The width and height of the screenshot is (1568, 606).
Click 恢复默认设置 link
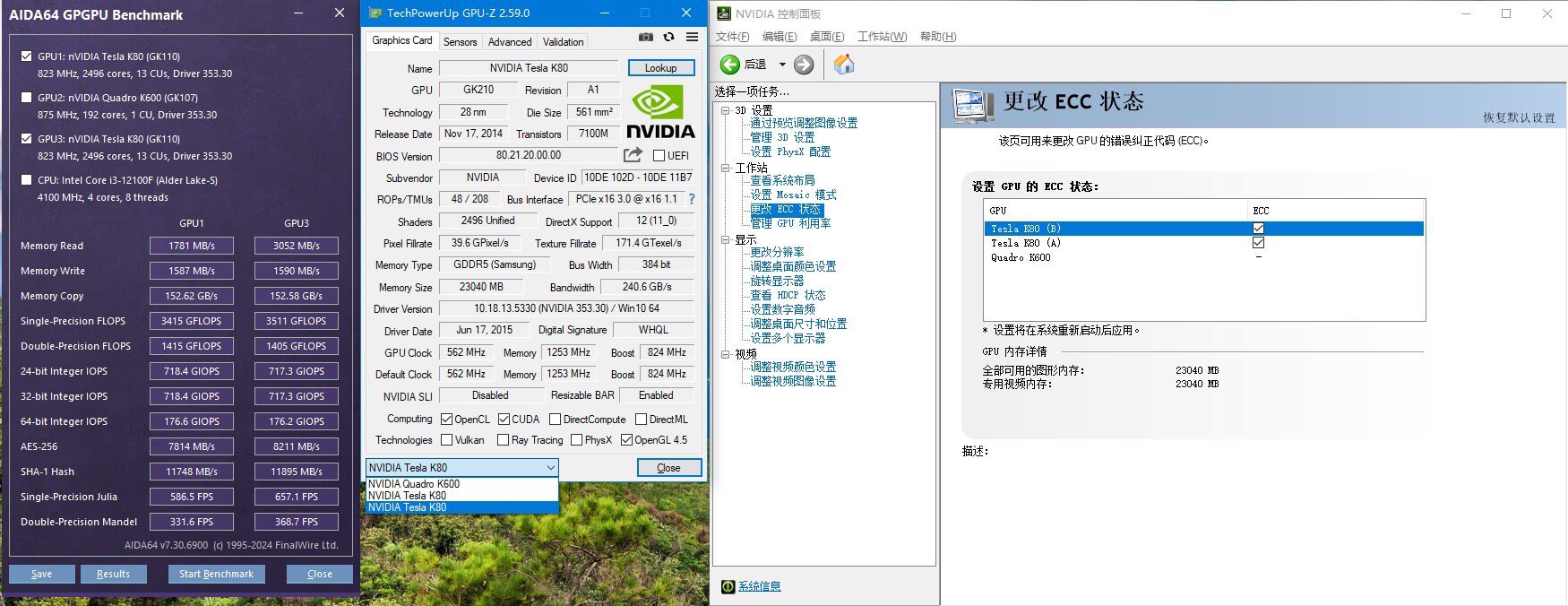tap(1519, 117)
